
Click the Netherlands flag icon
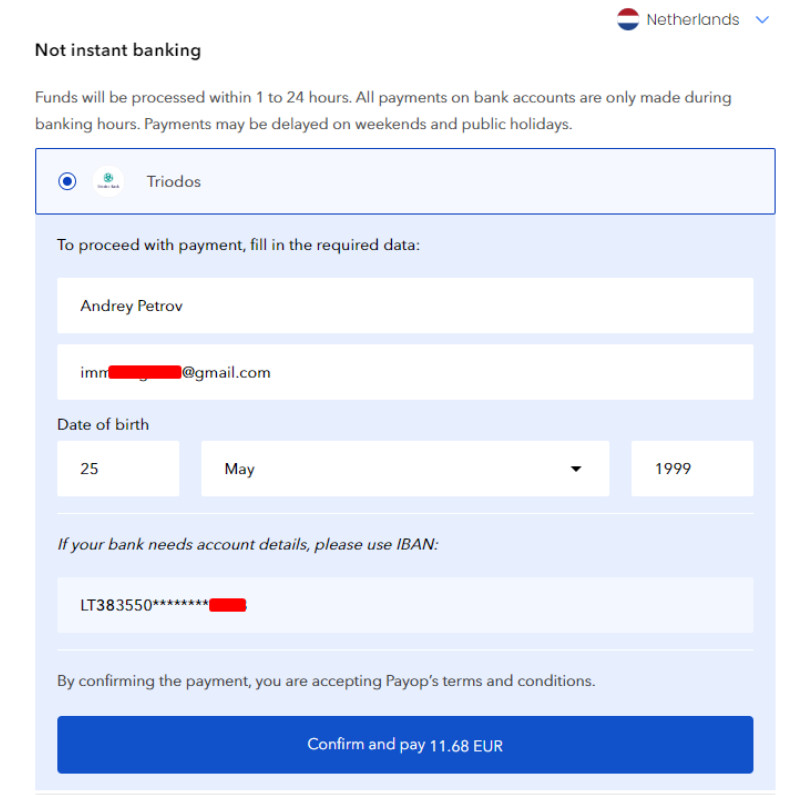(628, 19)
